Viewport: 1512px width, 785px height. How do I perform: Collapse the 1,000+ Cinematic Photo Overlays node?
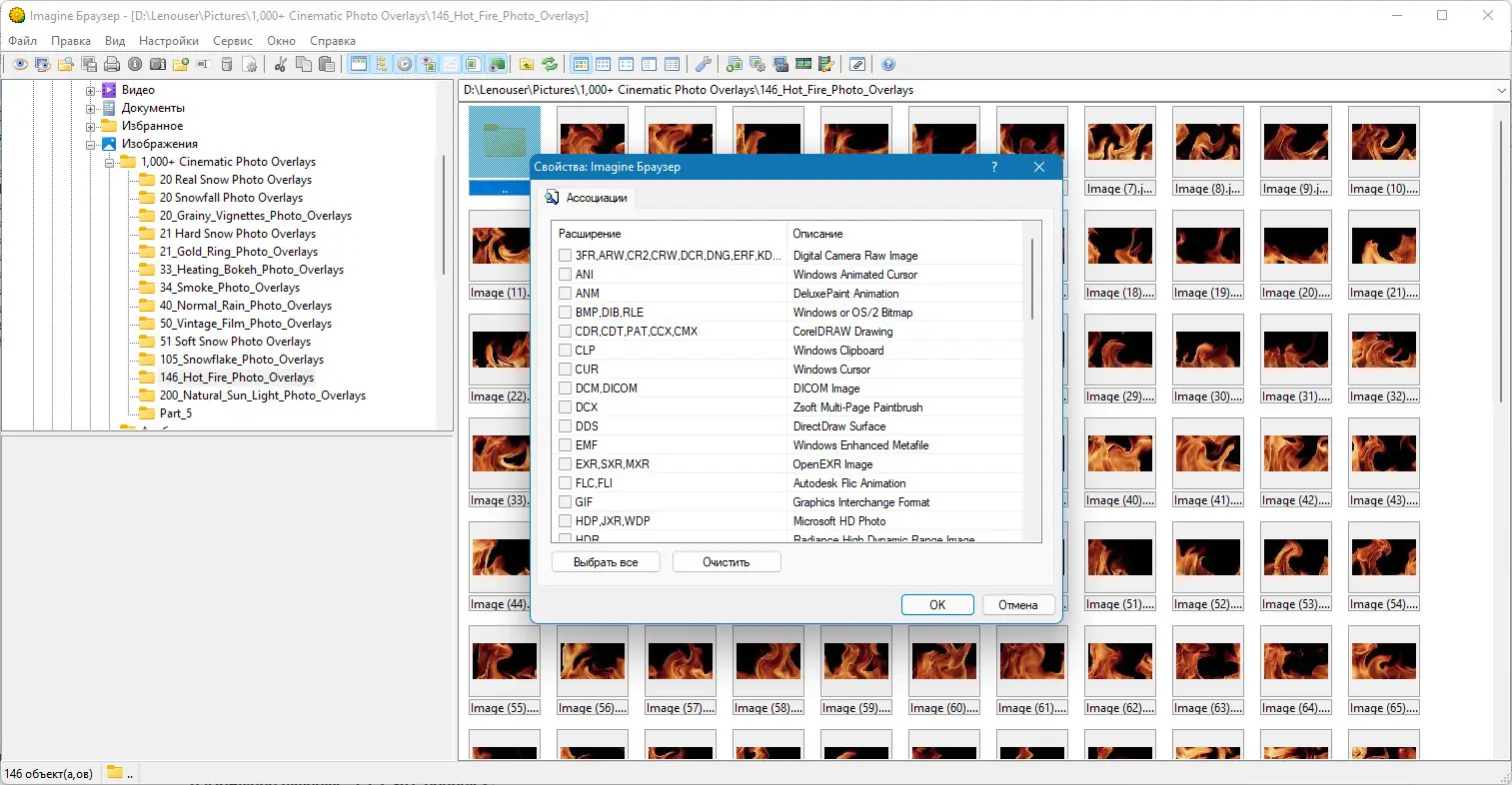(109, 162)
